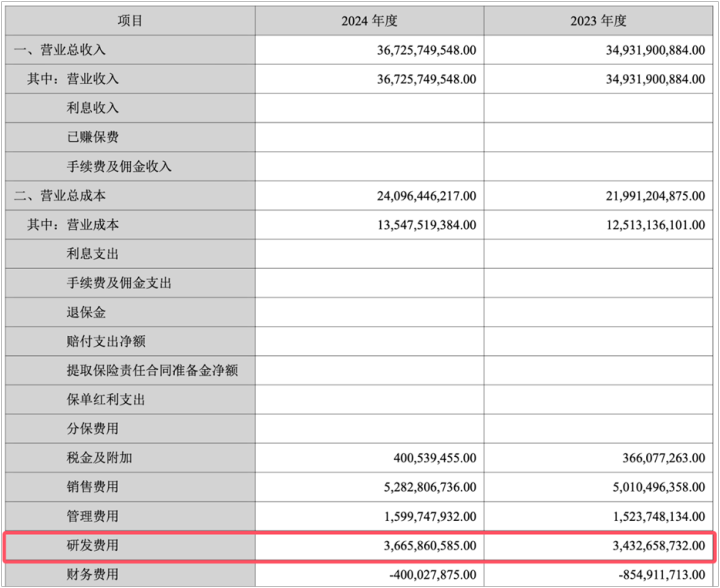Click the 财务费用 row label
720x588 pixels.
pos(93,574)
